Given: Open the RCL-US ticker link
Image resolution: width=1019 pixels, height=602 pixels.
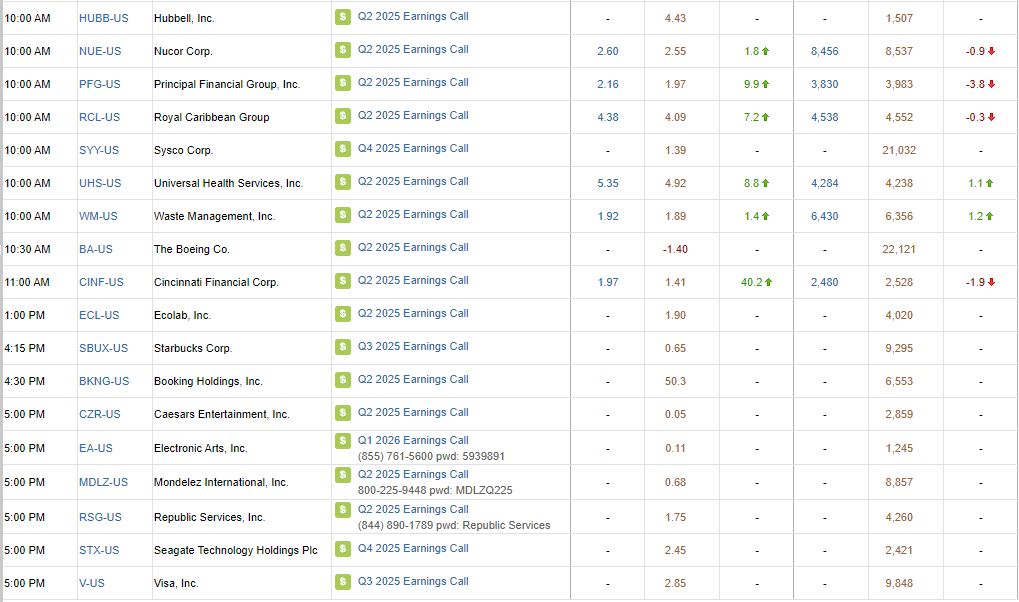Looking at the screenshot, I should coord(99,117).
